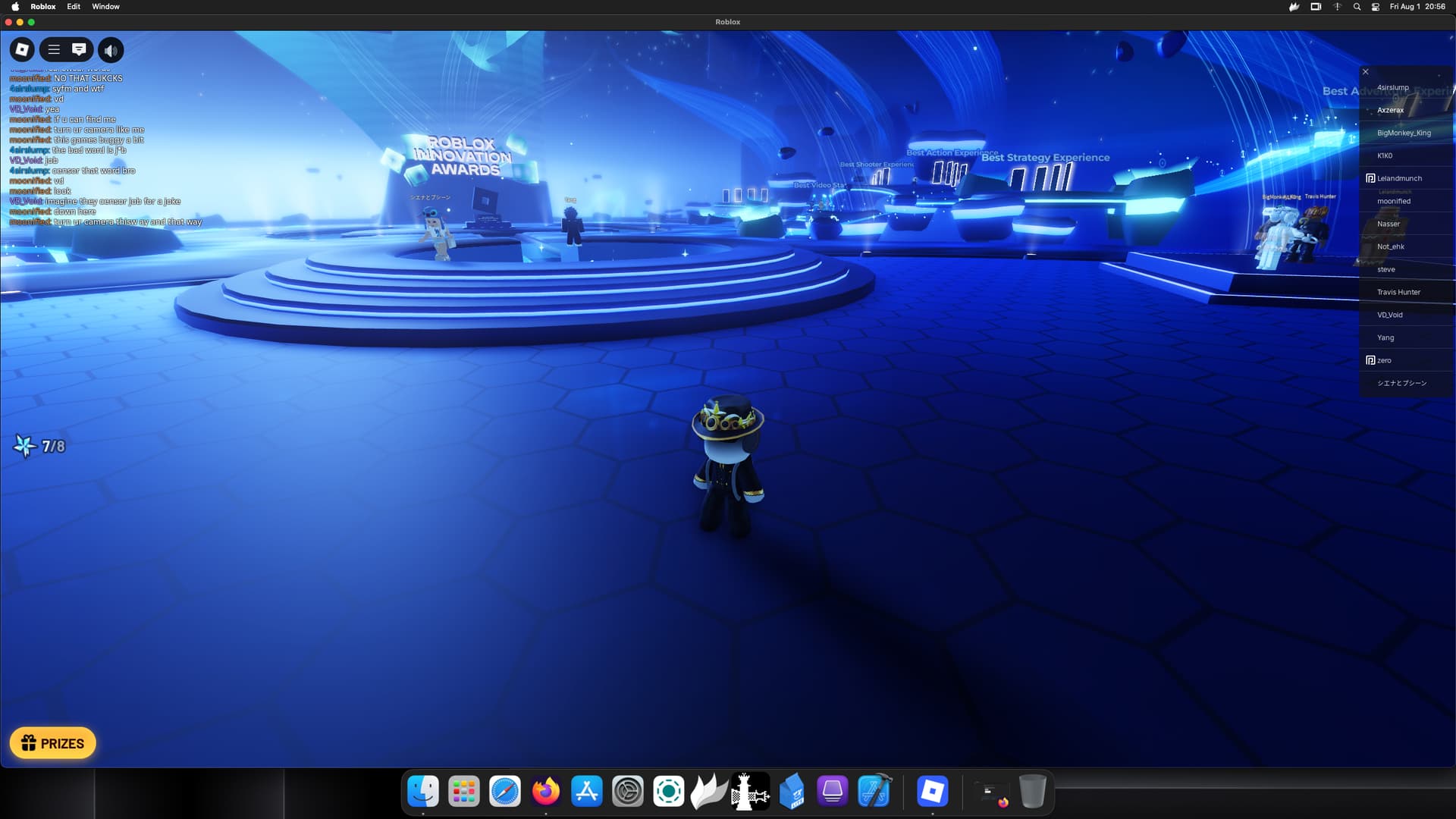Toggle Control Center in menu bar
This screenshot has height=819, width=1456.
1375,6
